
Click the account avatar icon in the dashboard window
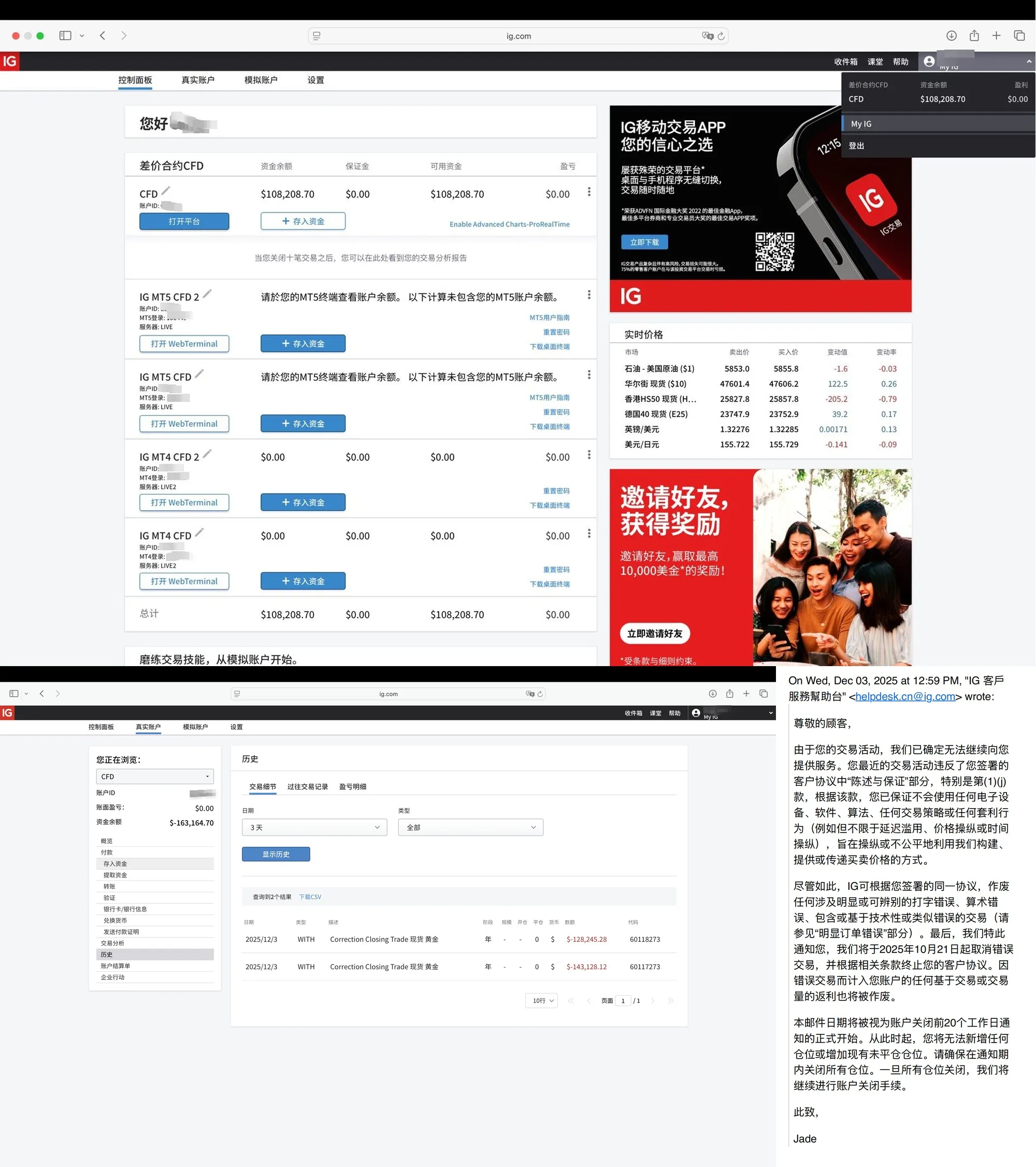tap(929, 61)
